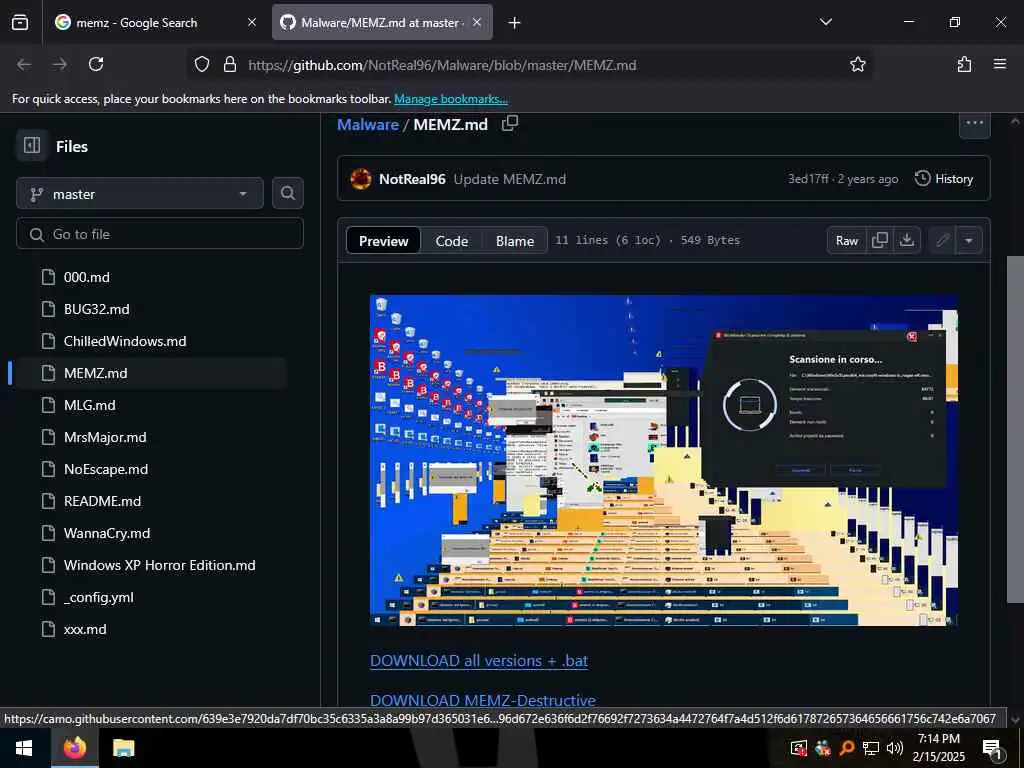Open the Windows Start menu

(x=25, y=748)
